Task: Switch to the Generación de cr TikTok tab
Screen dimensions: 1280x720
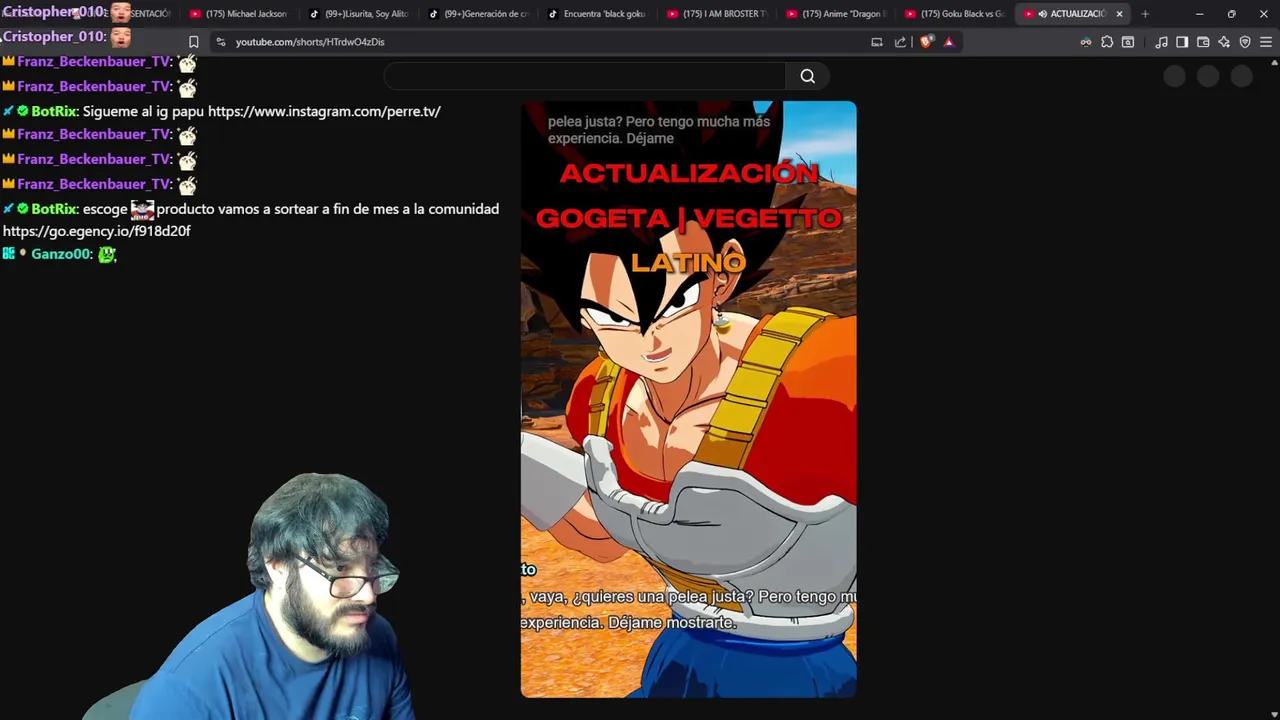Action: click(x=477, y=14)
